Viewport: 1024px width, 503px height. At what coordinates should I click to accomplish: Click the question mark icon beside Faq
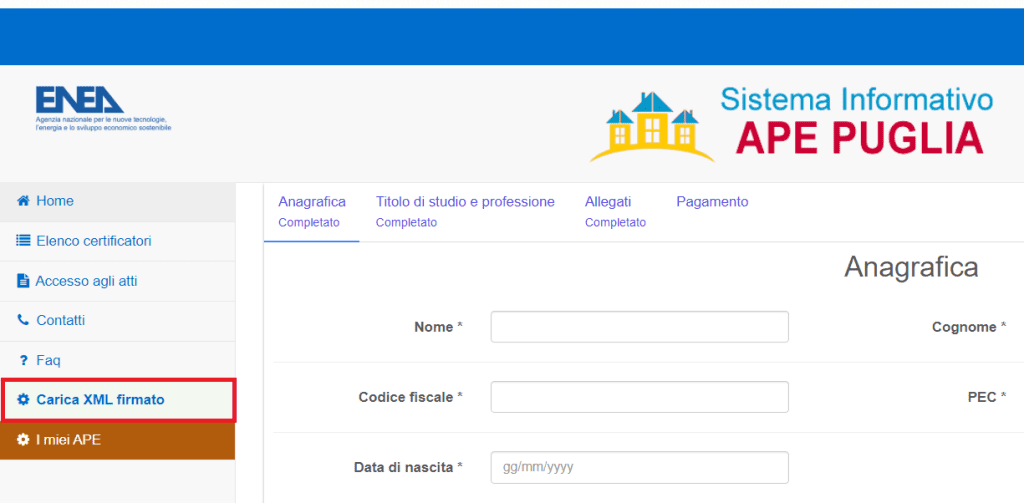pyautogui.click(x=24, y=361)
